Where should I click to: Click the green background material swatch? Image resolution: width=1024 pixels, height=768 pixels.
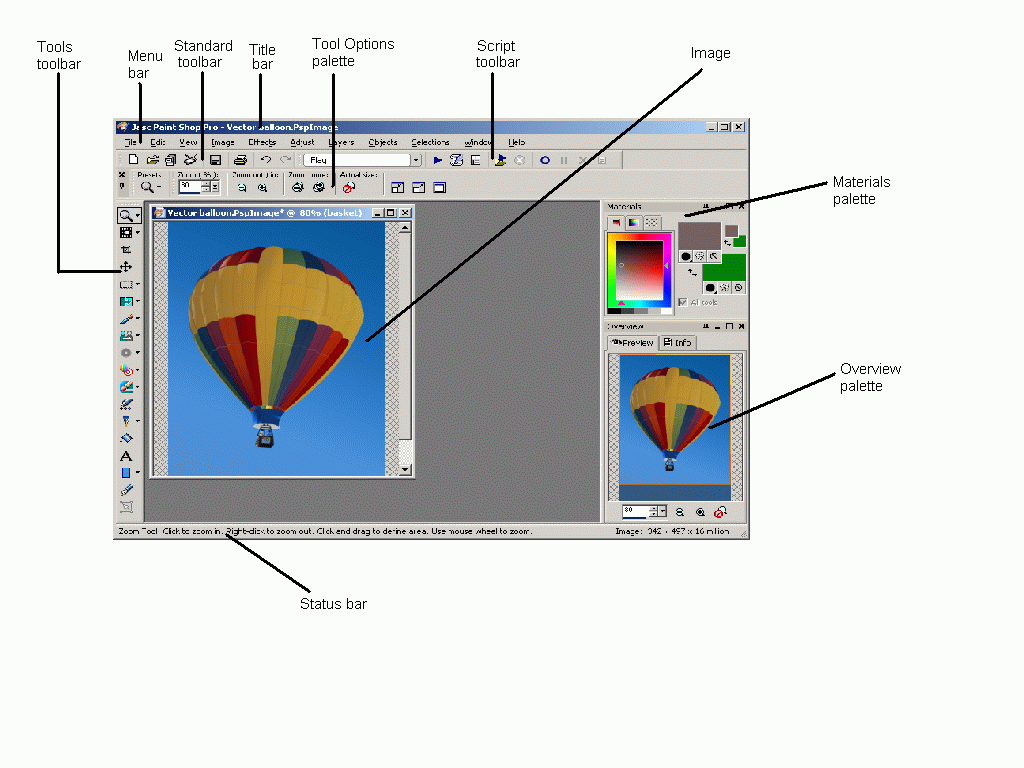point(724,268)
